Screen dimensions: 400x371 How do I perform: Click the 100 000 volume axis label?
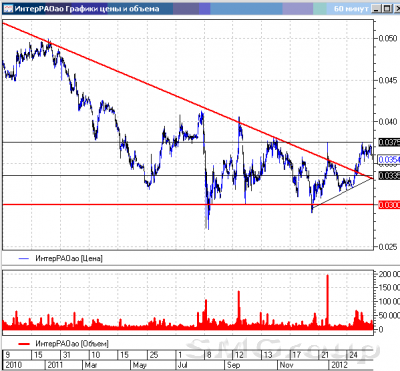click(x=389, y=301)
